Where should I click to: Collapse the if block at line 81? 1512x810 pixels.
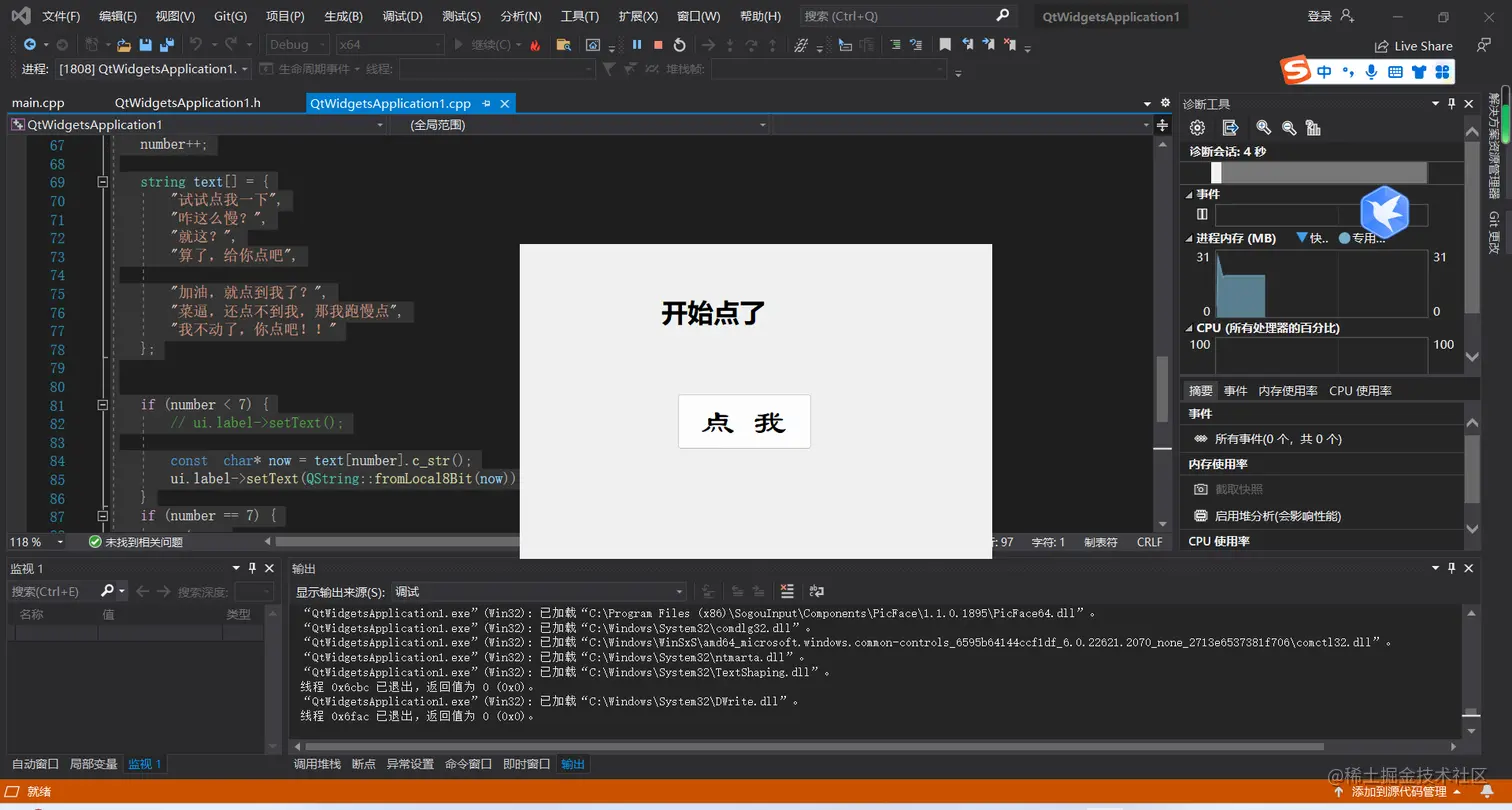(102, 405)
